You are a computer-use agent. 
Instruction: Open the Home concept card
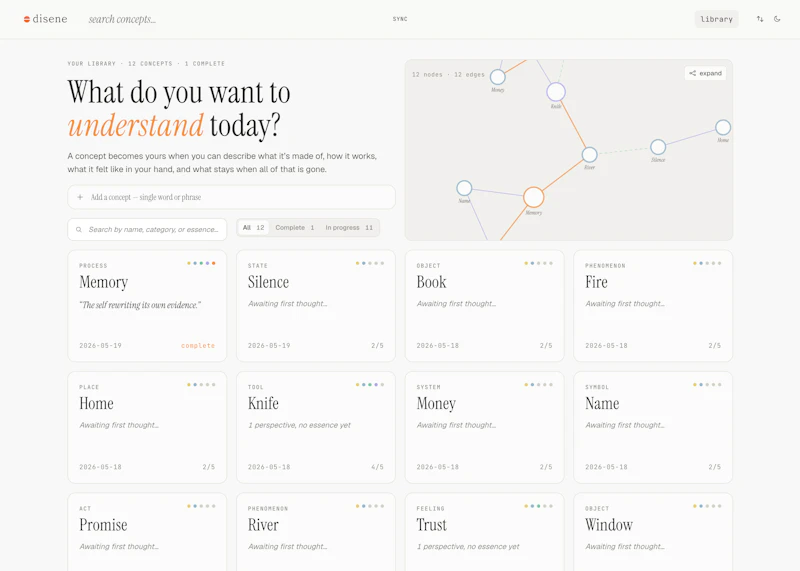(x=147, y=427)
